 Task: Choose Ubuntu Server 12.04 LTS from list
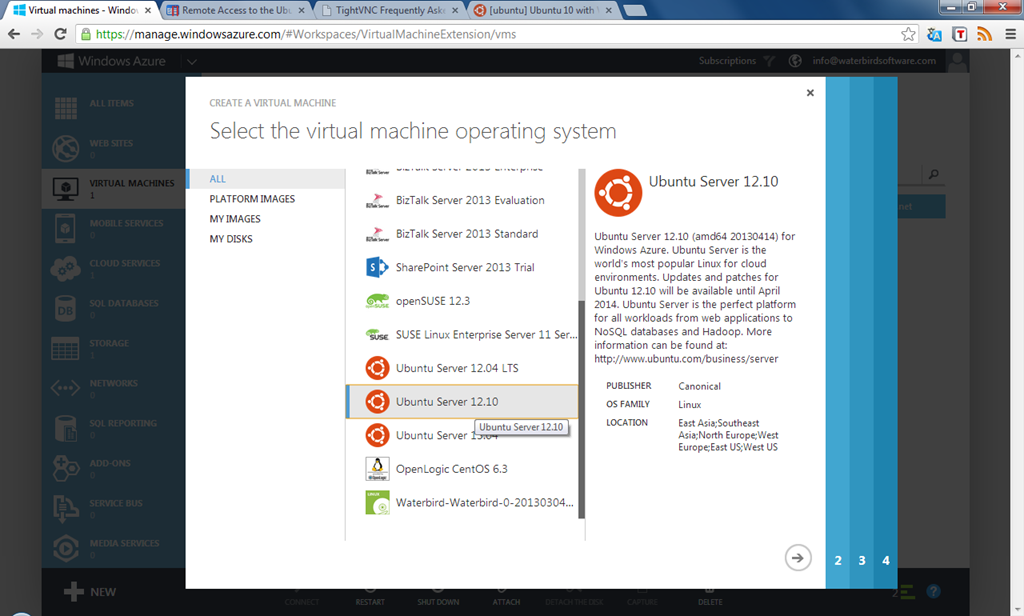pos(462,368)
